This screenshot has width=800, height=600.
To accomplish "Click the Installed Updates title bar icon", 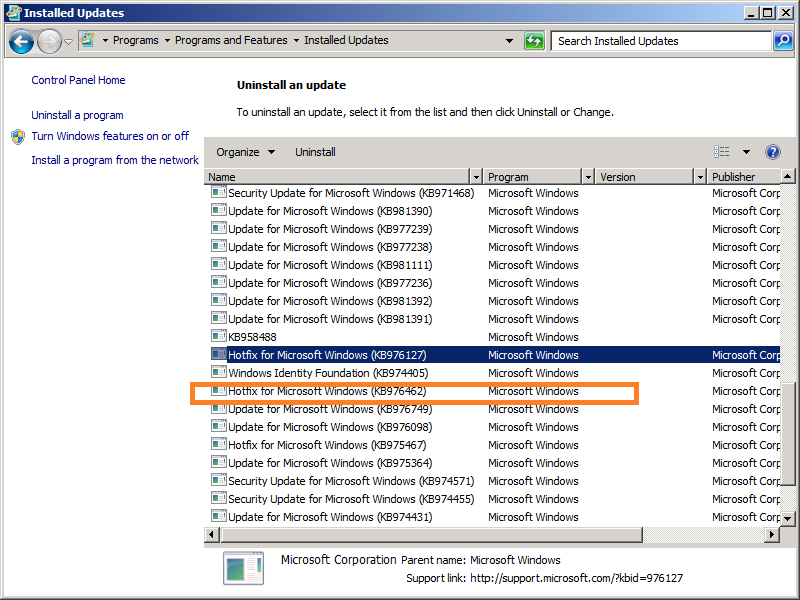I will (13, 12).
